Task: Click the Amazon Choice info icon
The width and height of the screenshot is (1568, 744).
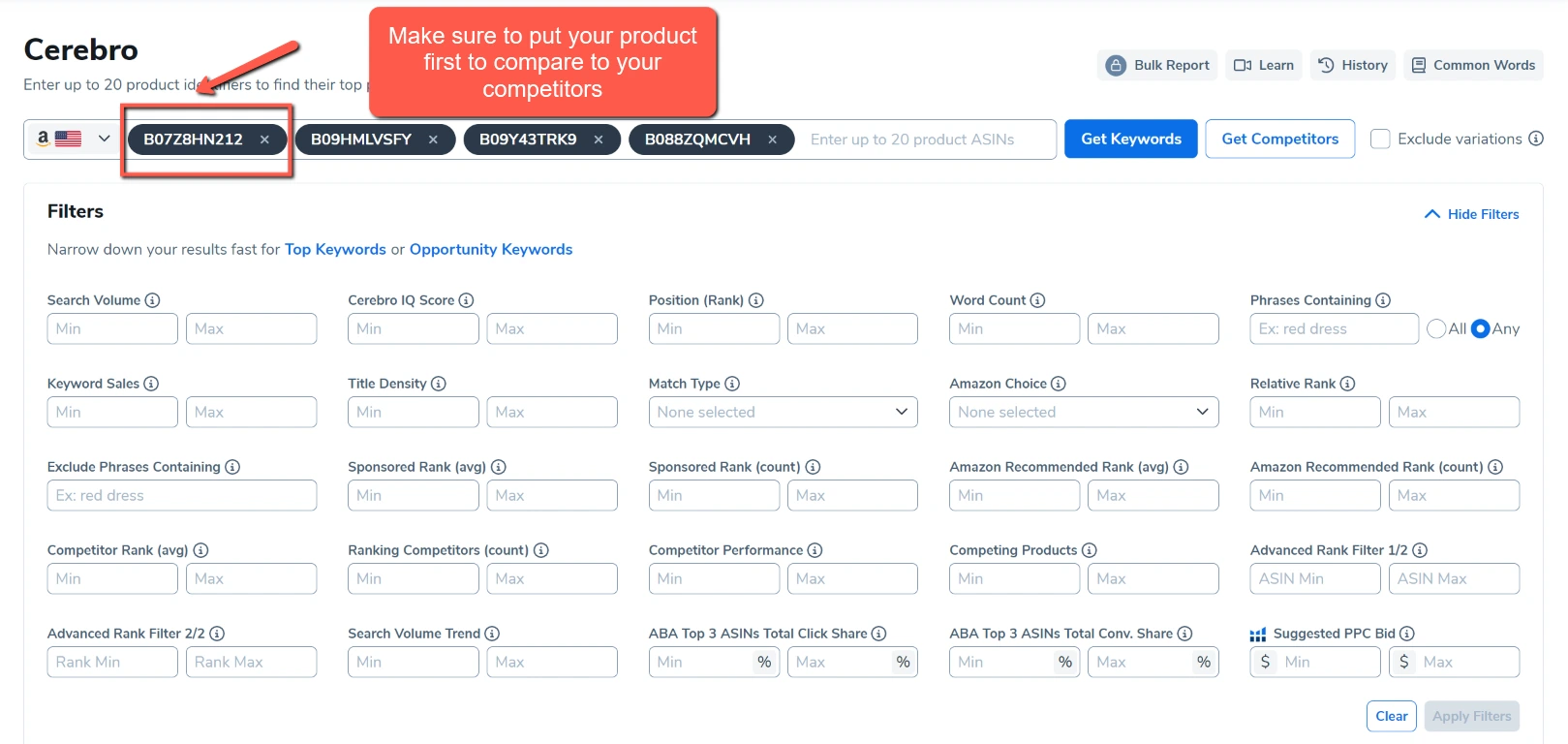Action: [1059, 384]
